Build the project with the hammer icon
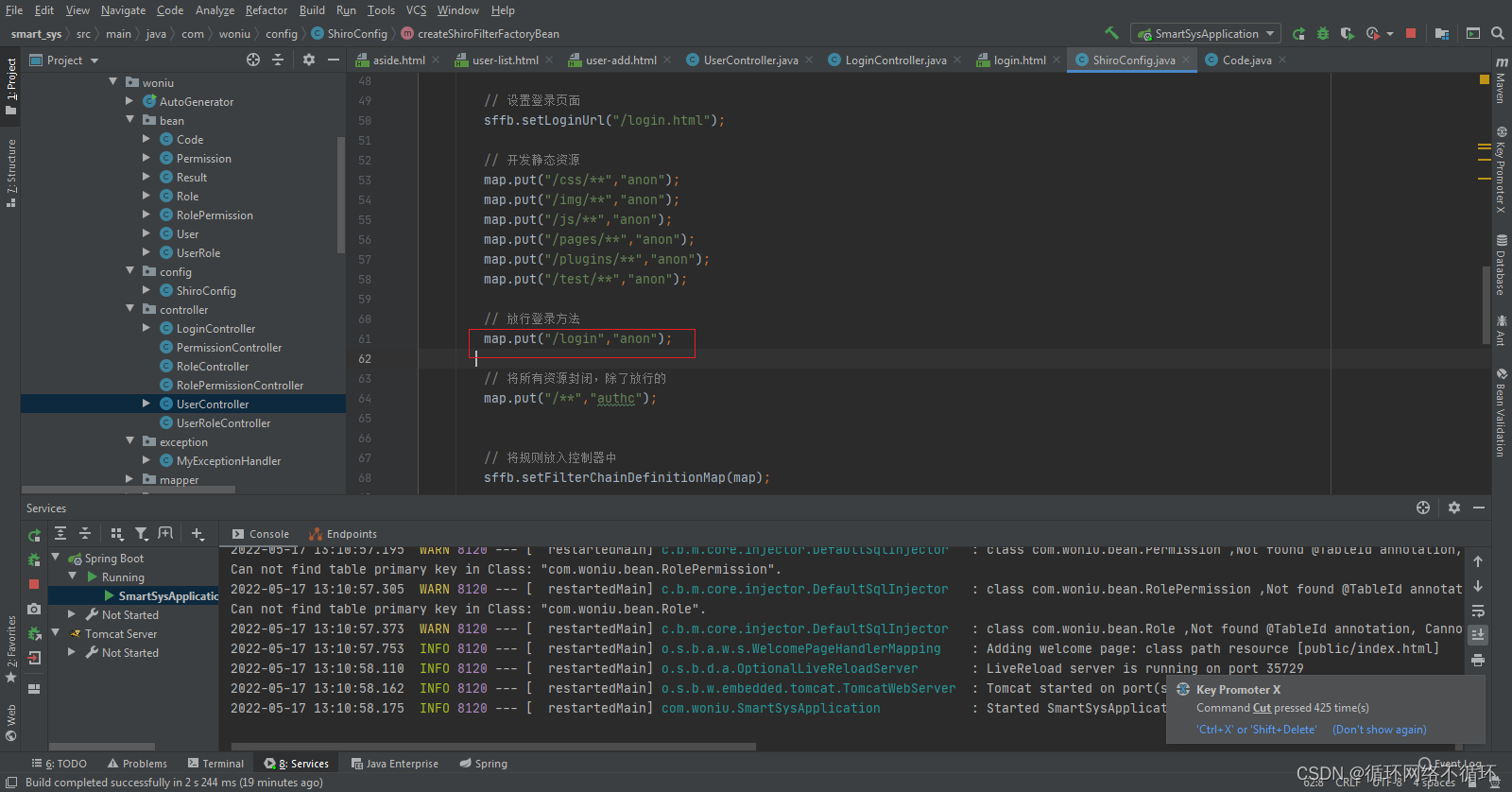The height and width of the screenshot is (792, 1512). [x=1112, y=33]
